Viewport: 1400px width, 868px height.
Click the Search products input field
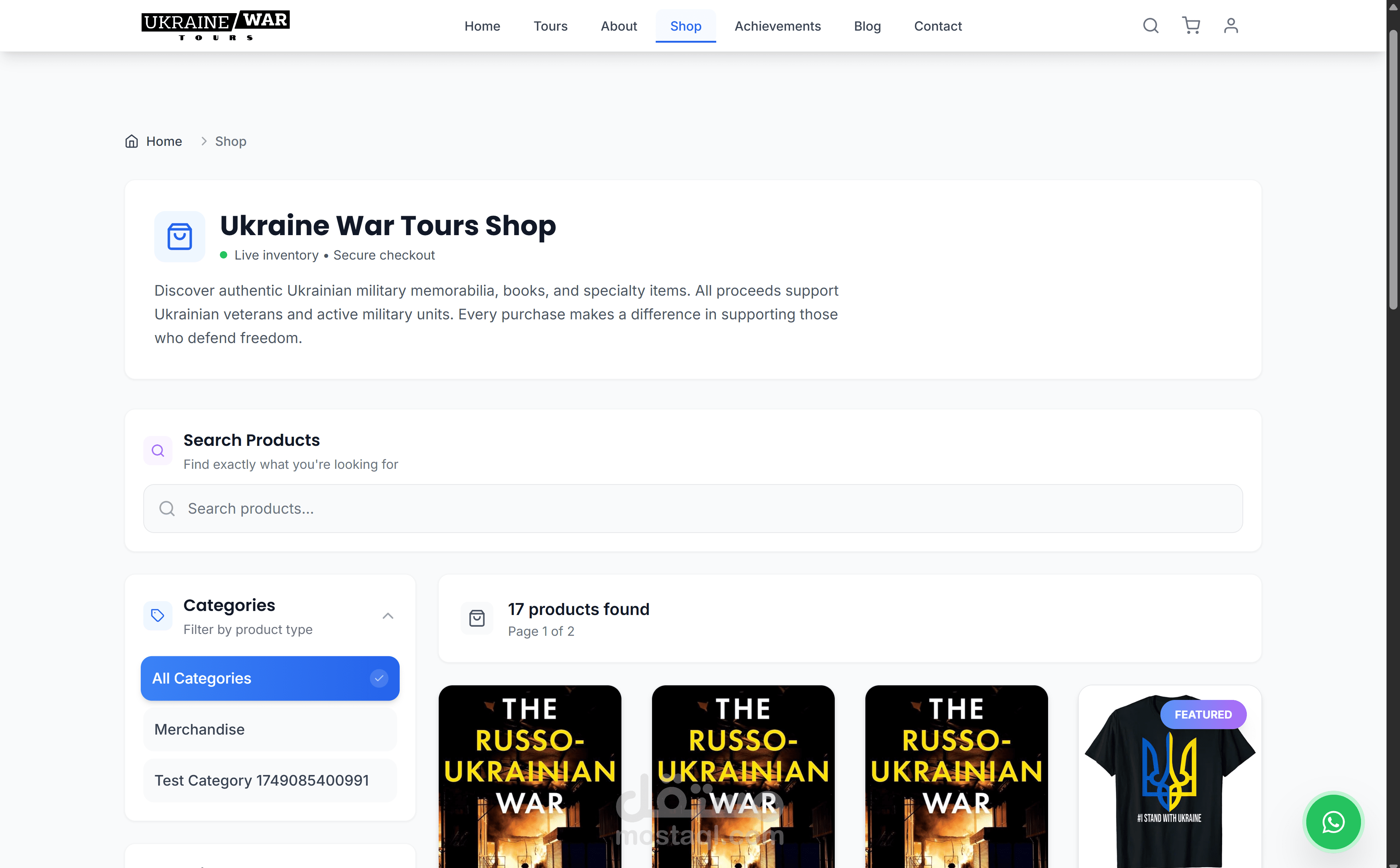693,509
